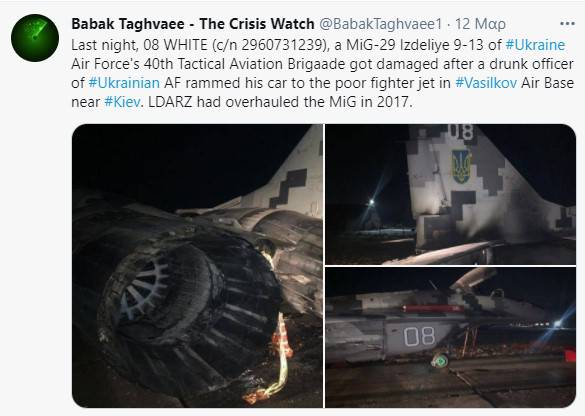Click the @BabakTaghvaee1 handle
Screen dimensions: 585x416
coord(381,24)
